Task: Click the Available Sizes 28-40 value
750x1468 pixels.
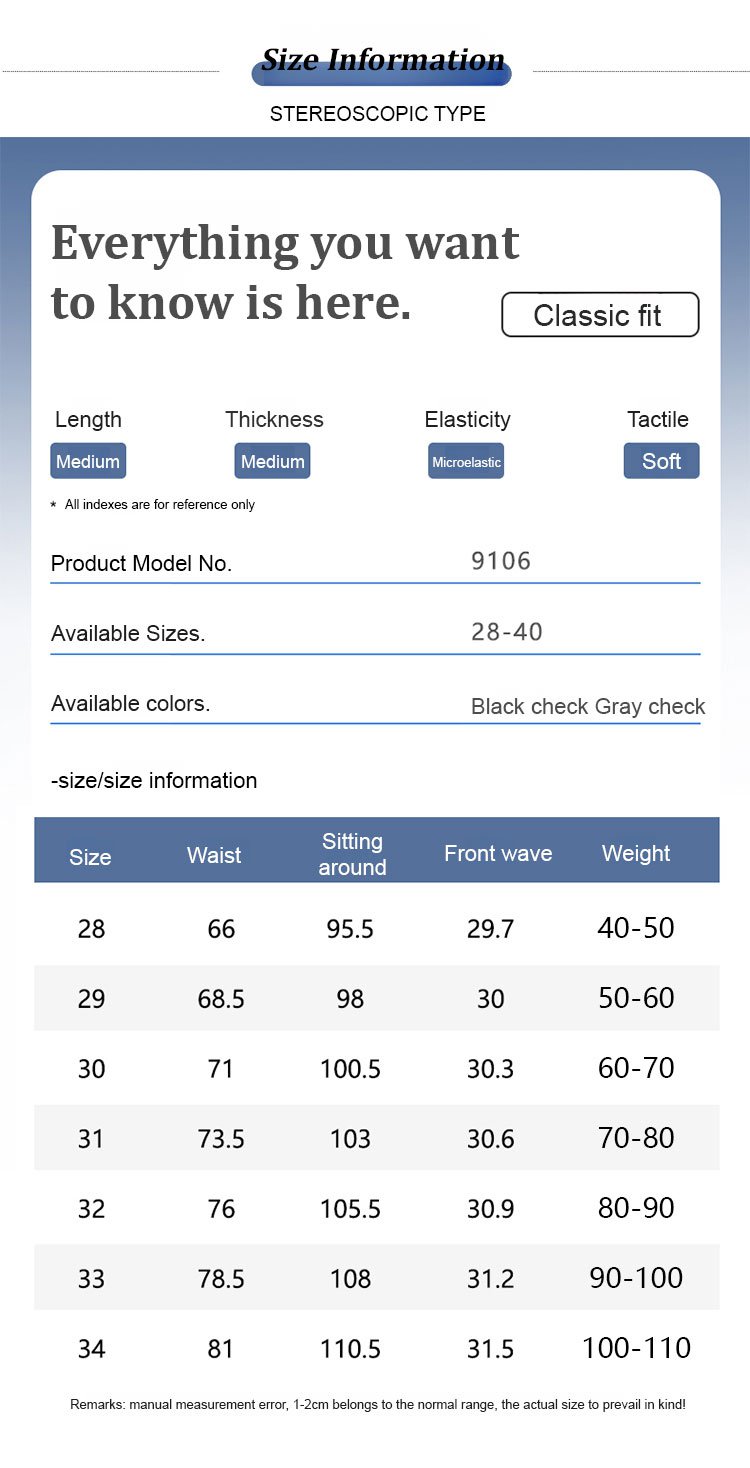Action: pos(506,632)
